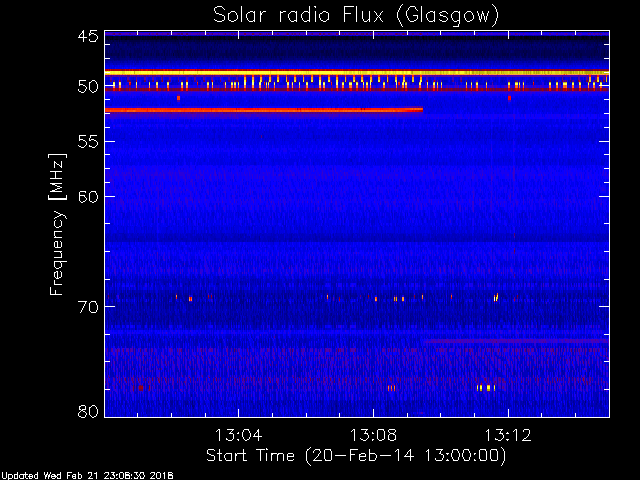Click the yellow burst cluster near 78 MHz at 13:11
This screenshot has width=640, height=480.
point(486,388)
